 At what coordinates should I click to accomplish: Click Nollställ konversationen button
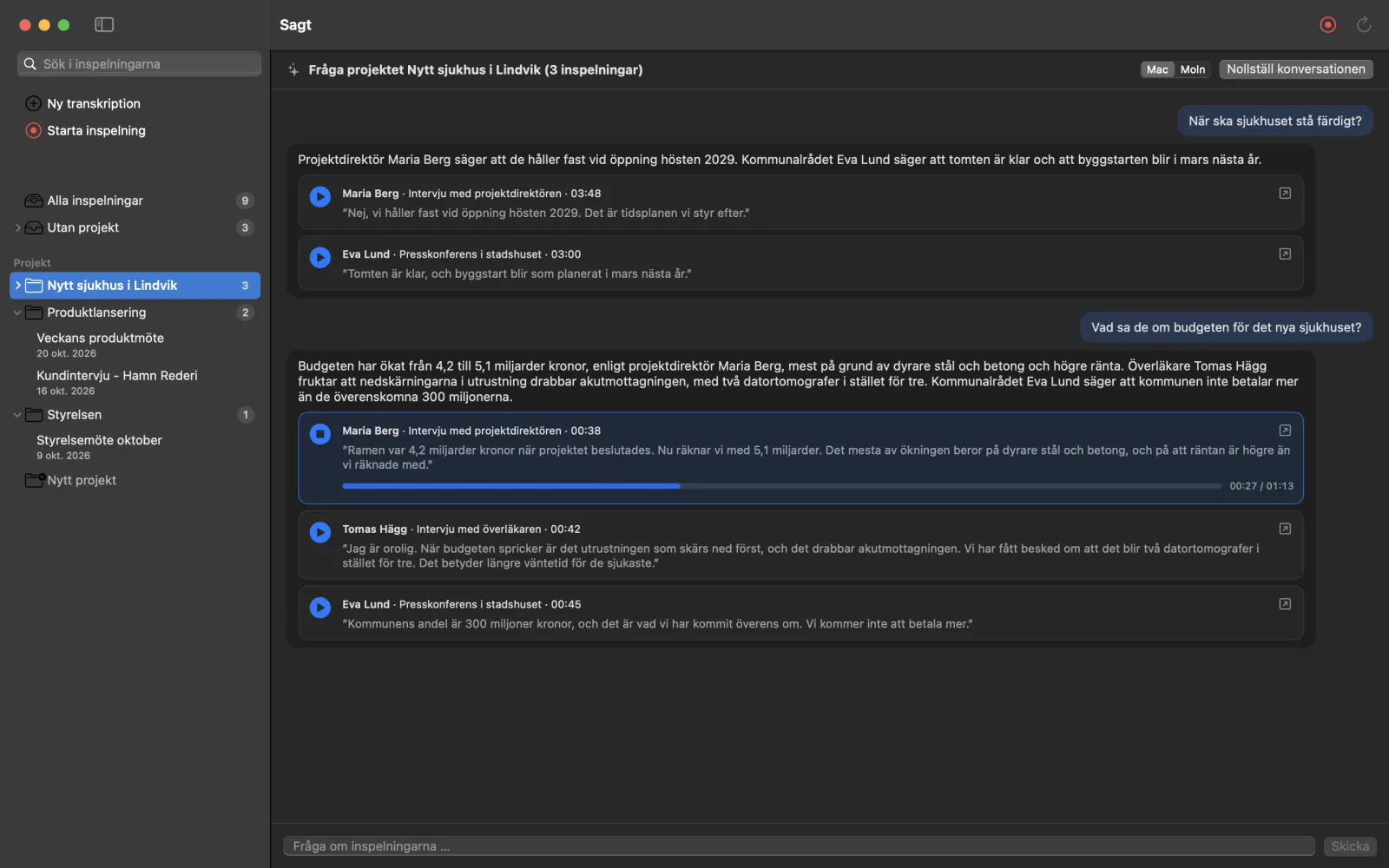[1295, 69]
